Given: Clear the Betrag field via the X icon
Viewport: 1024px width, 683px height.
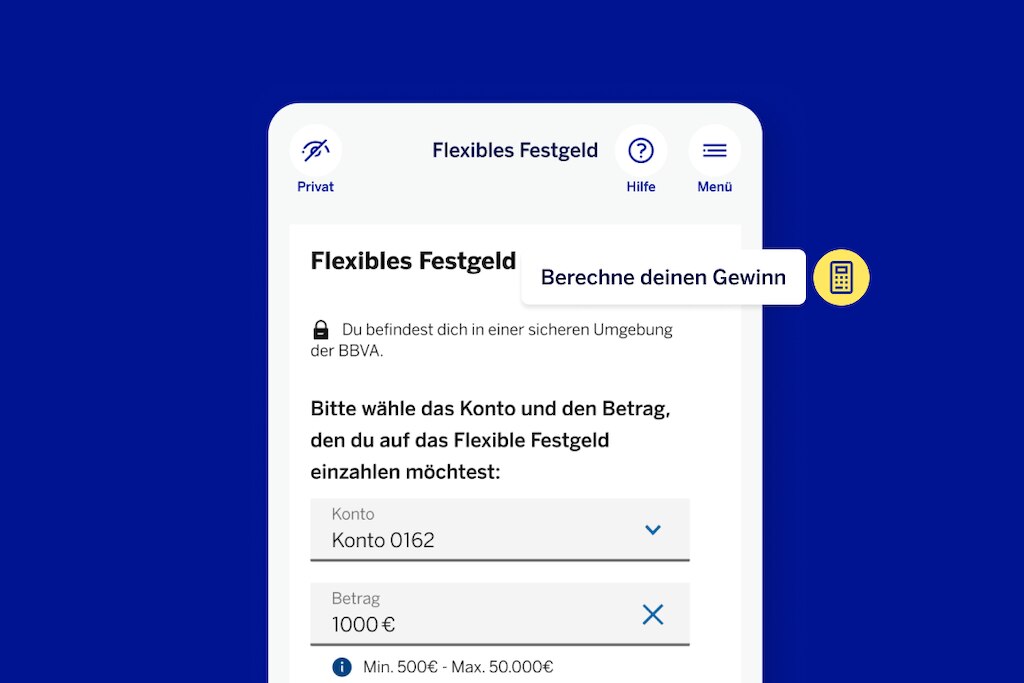Looking at the screenshot, I should coord(653,614).
